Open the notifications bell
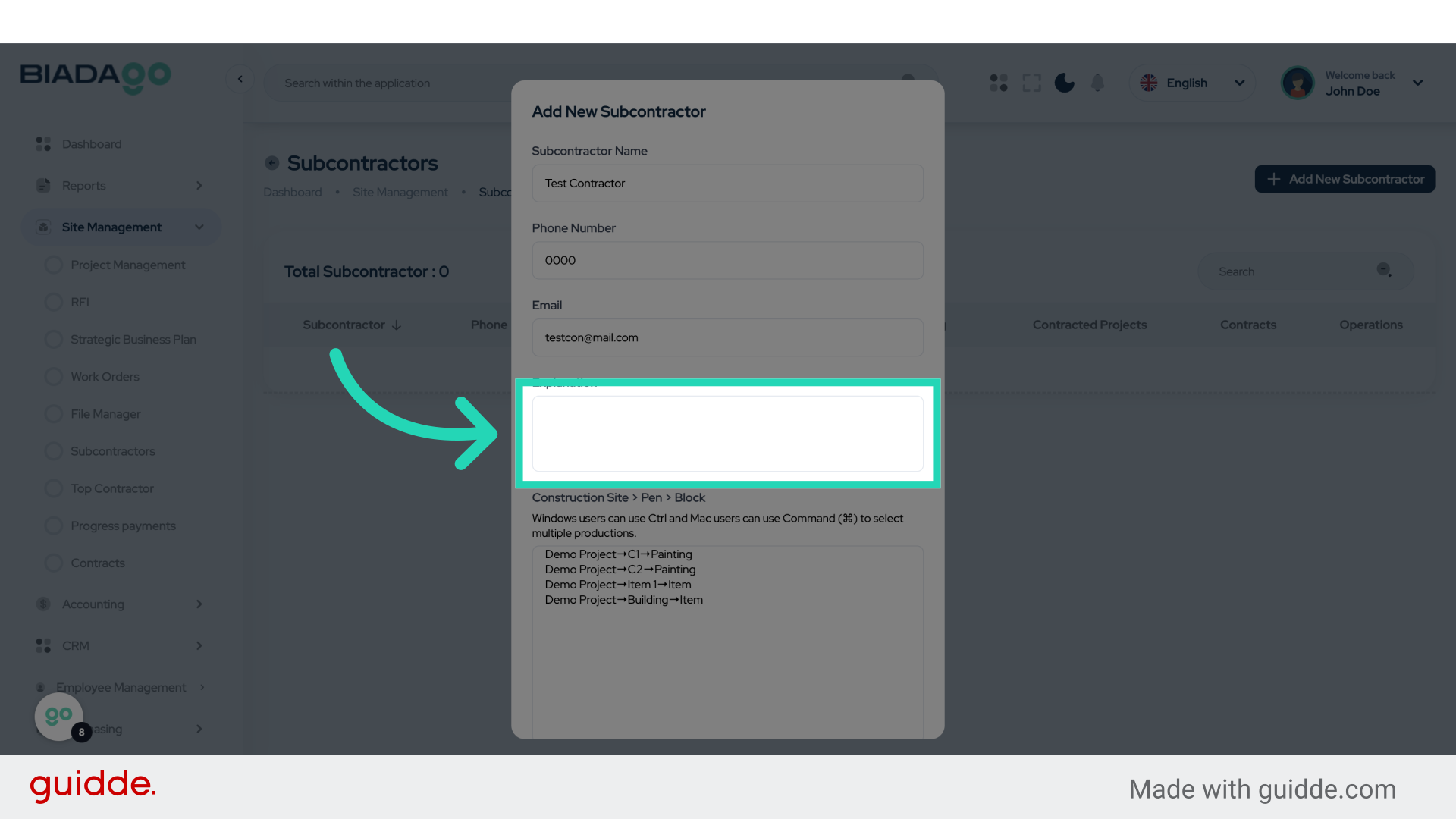Viewport: 1456px width, 819px height. [1097, 83]
